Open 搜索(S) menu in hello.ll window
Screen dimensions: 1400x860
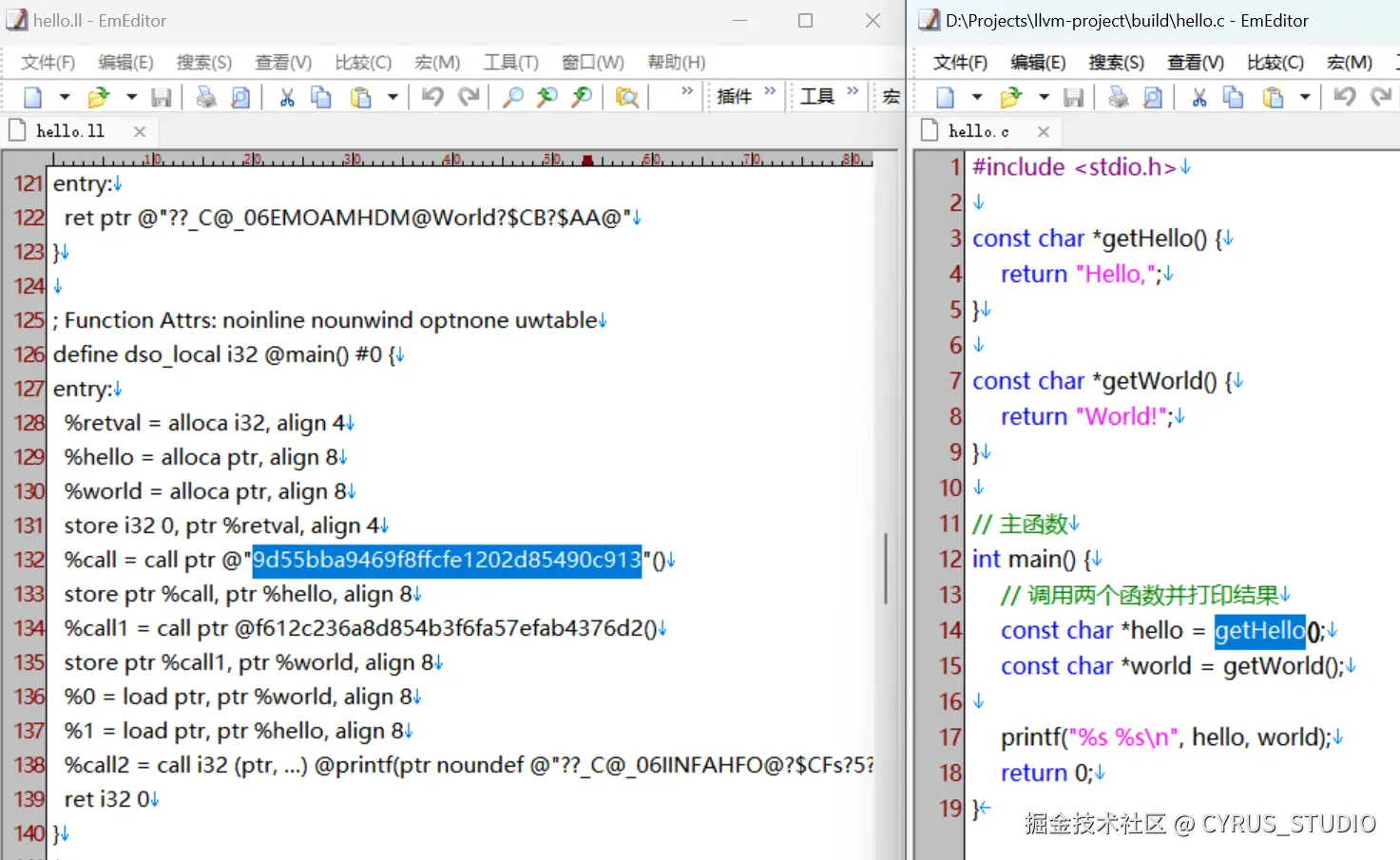(204, 63)
